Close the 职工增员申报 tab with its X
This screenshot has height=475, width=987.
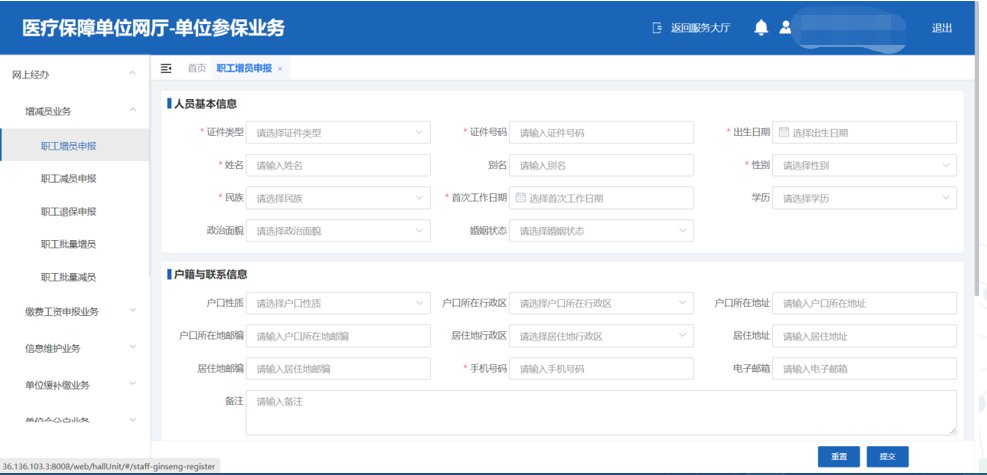pyautogui.click(x=280, y=68)
